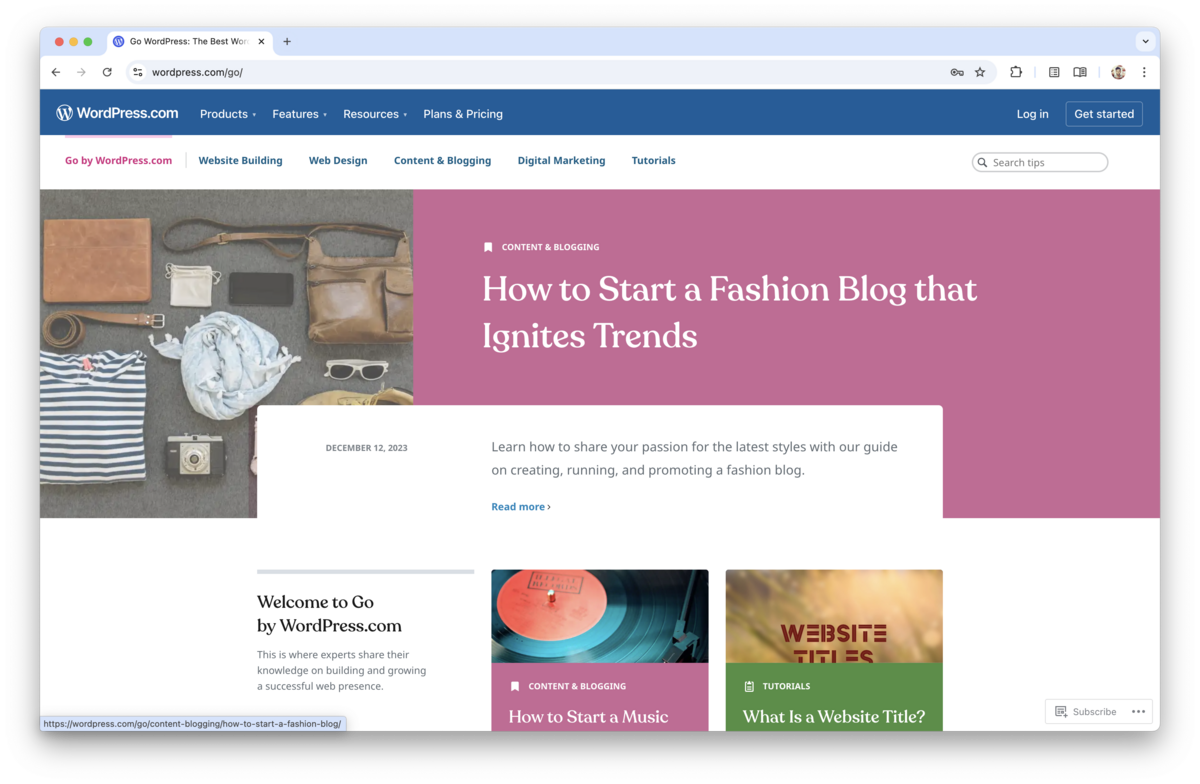Expand the Features dropdown menu
The height and width of the screenshot is (784, 1200).
(x=299, y=114)
